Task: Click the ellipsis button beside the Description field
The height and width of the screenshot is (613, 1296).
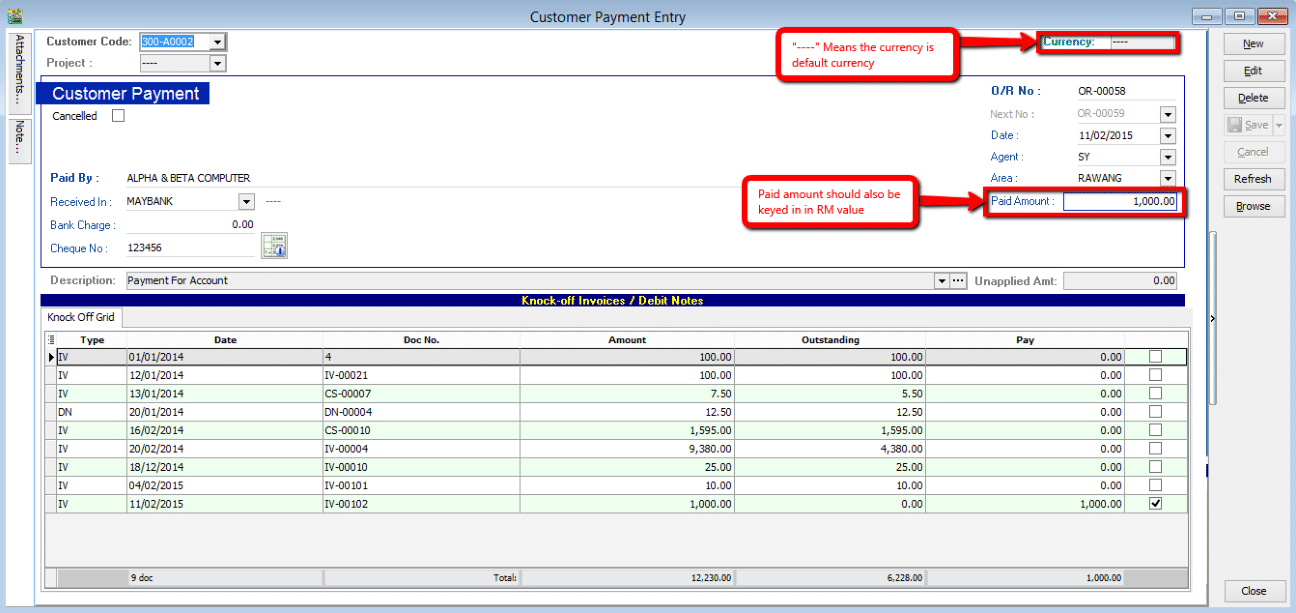Action: point(958,281)
